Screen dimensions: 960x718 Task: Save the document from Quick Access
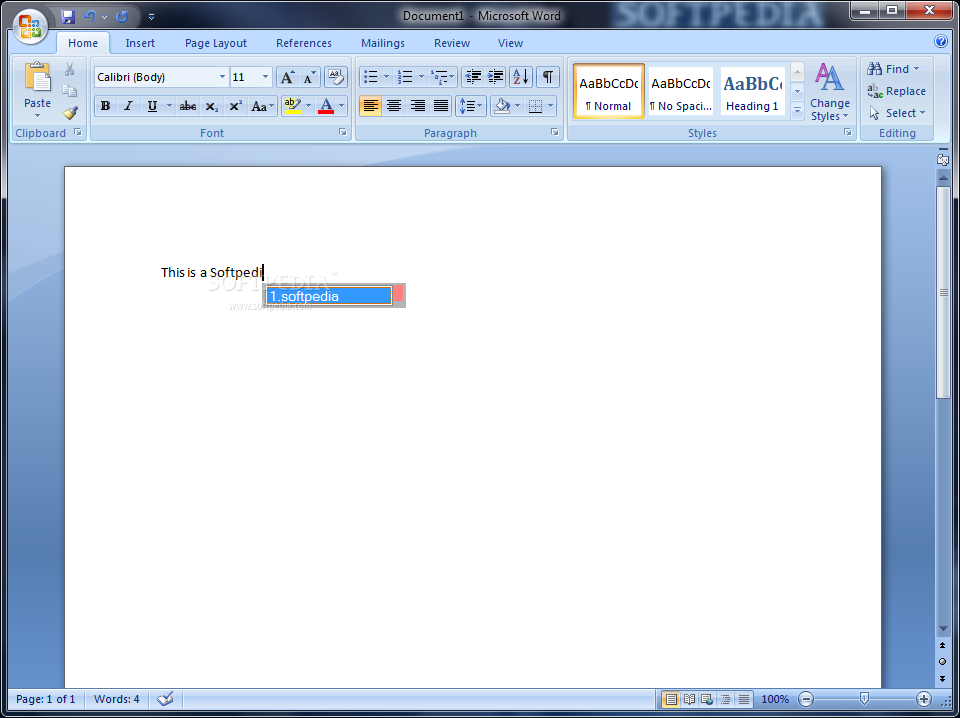pos(67,17)
